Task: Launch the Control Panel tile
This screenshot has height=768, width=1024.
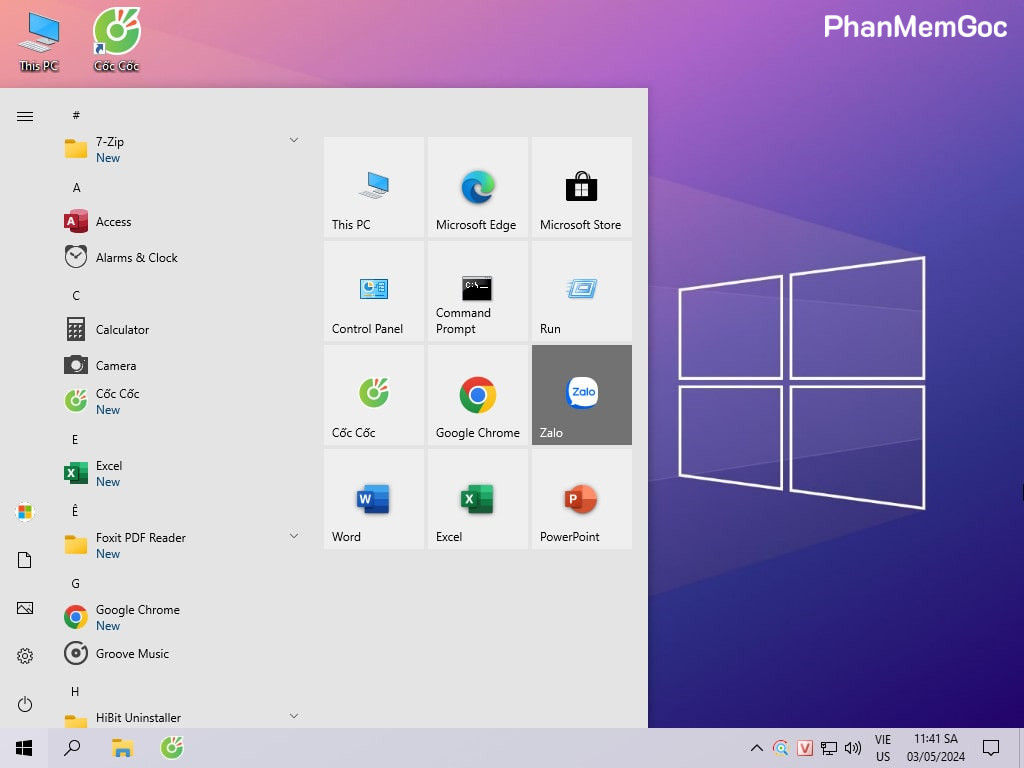Action: 373,291
